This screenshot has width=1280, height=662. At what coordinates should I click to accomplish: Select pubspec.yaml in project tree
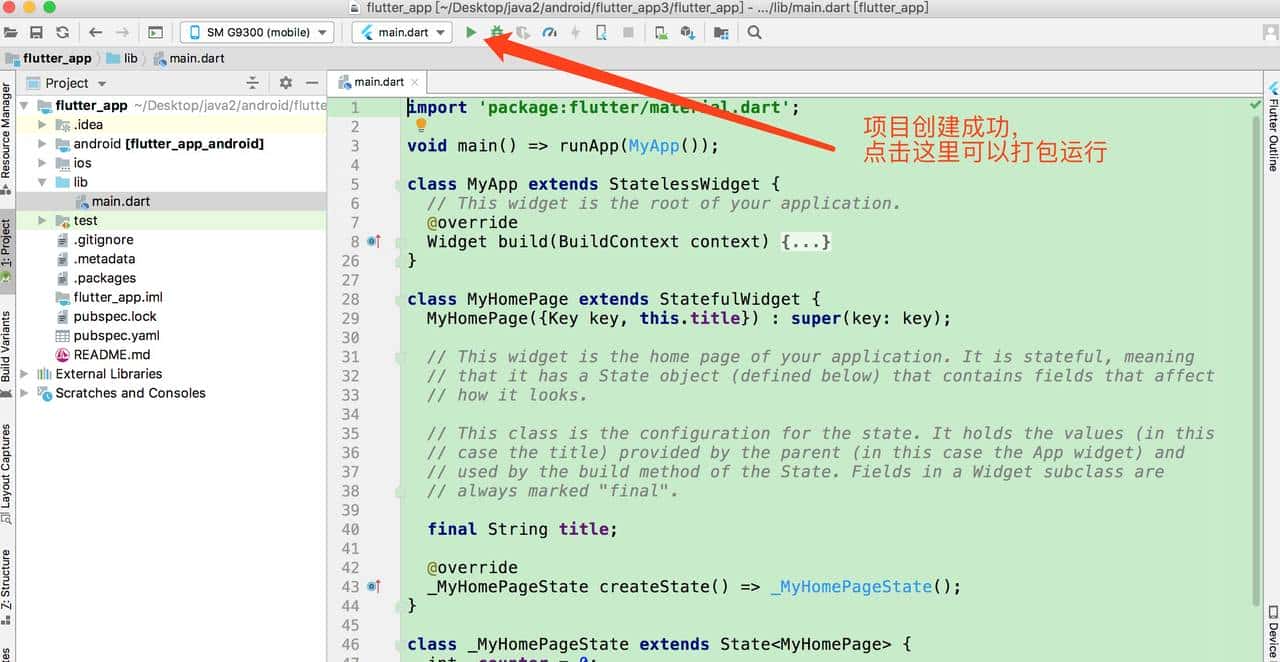pyautogui.click(x=116, y=336)
